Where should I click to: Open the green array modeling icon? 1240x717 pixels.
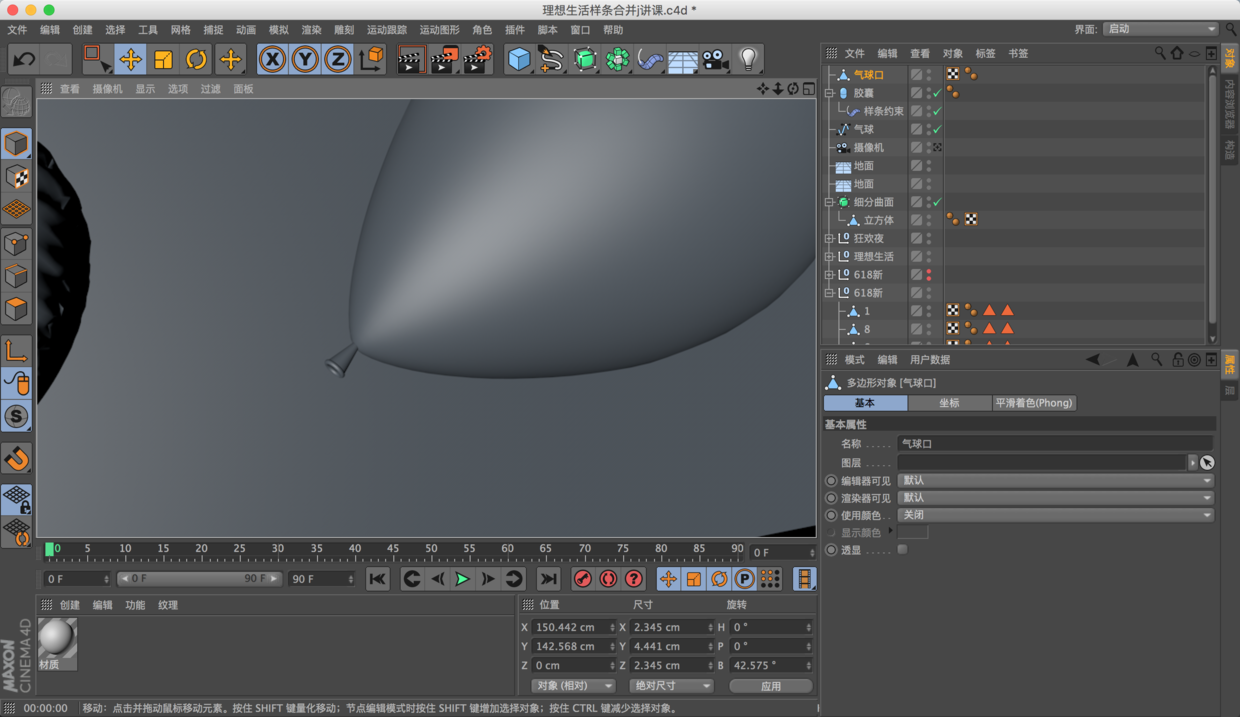(618, 59)
